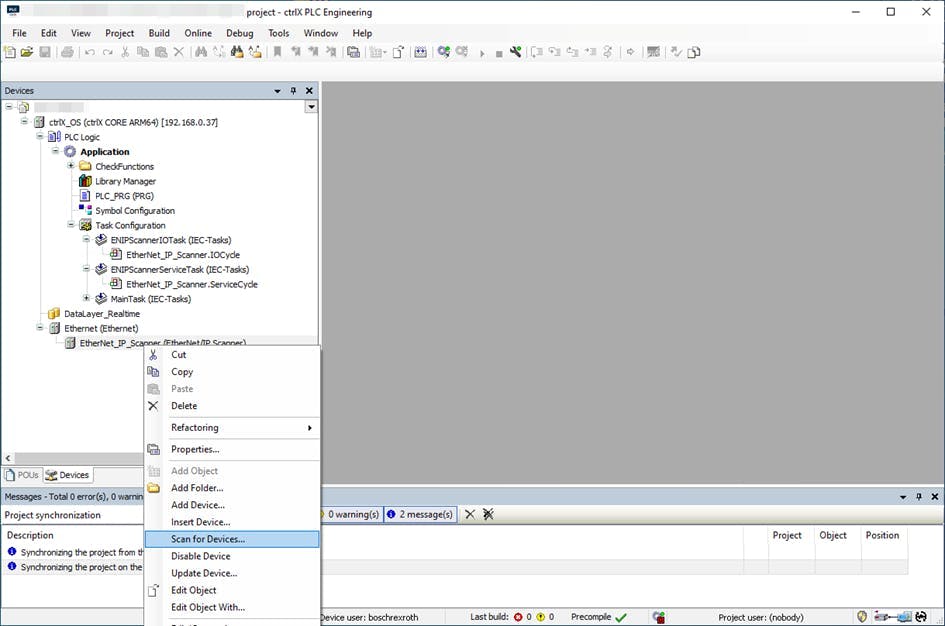Viewport: 945px width, 626px height.
Task: Click the Open Project folder toolbar icon
Action: (27, 52)
